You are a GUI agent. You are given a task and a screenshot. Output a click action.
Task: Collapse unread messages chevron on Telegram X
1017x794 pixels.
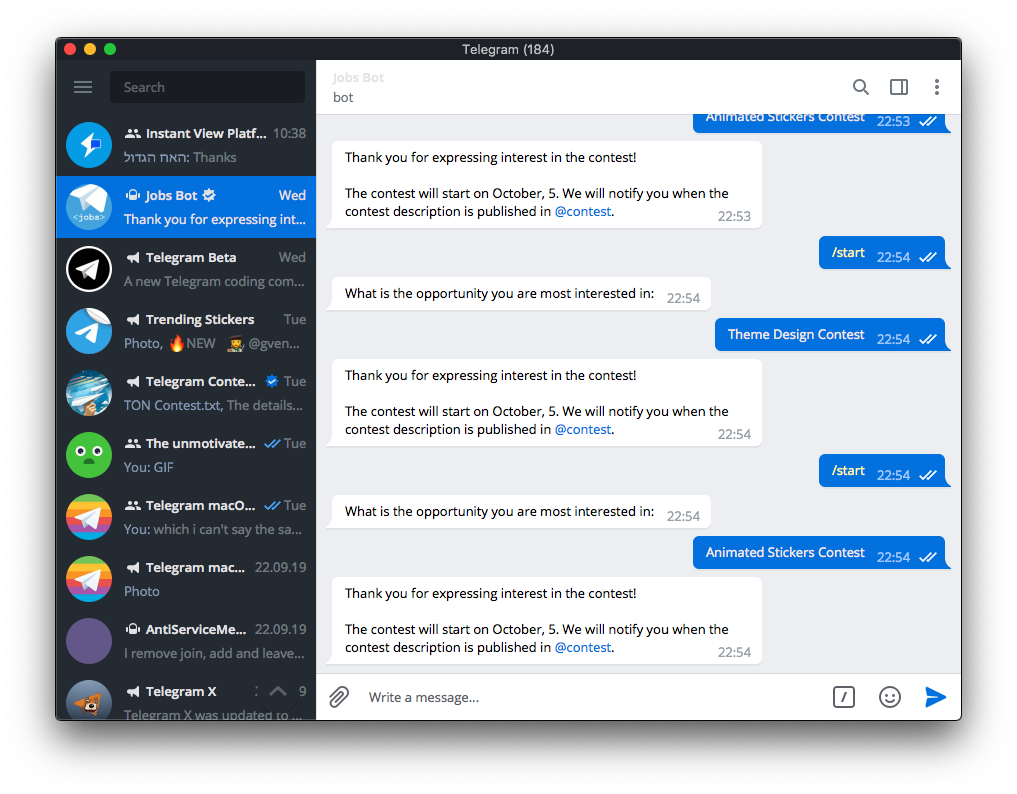[x=278, y=690]
